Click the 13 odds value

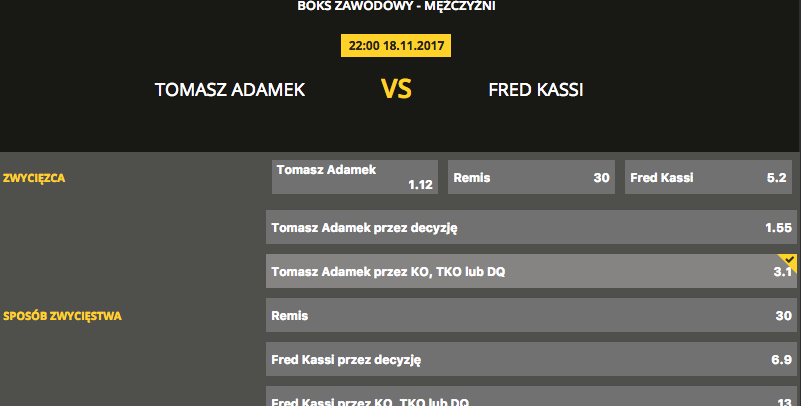(784, 400)
